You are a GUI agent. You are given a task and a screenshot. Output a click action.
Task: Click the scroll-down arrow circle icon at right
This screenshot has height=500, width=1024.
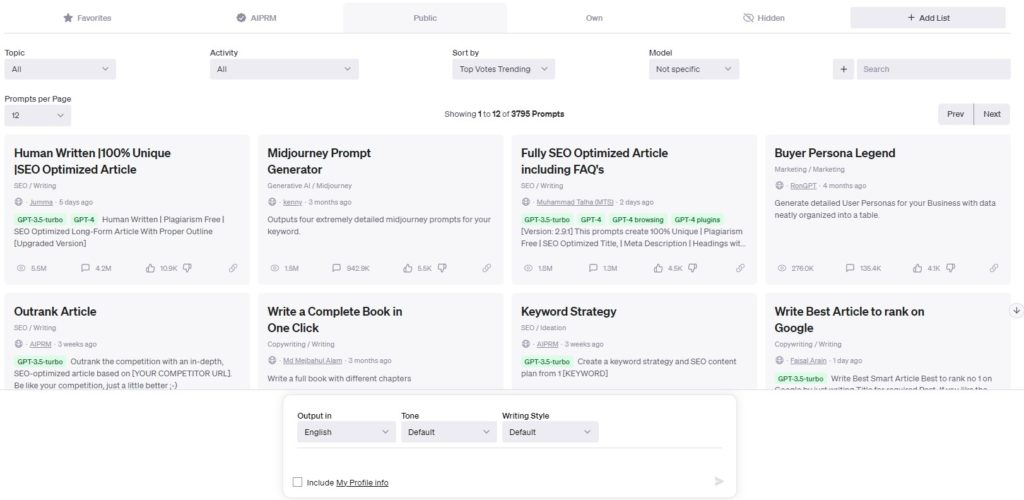(x=1017, y=311)
